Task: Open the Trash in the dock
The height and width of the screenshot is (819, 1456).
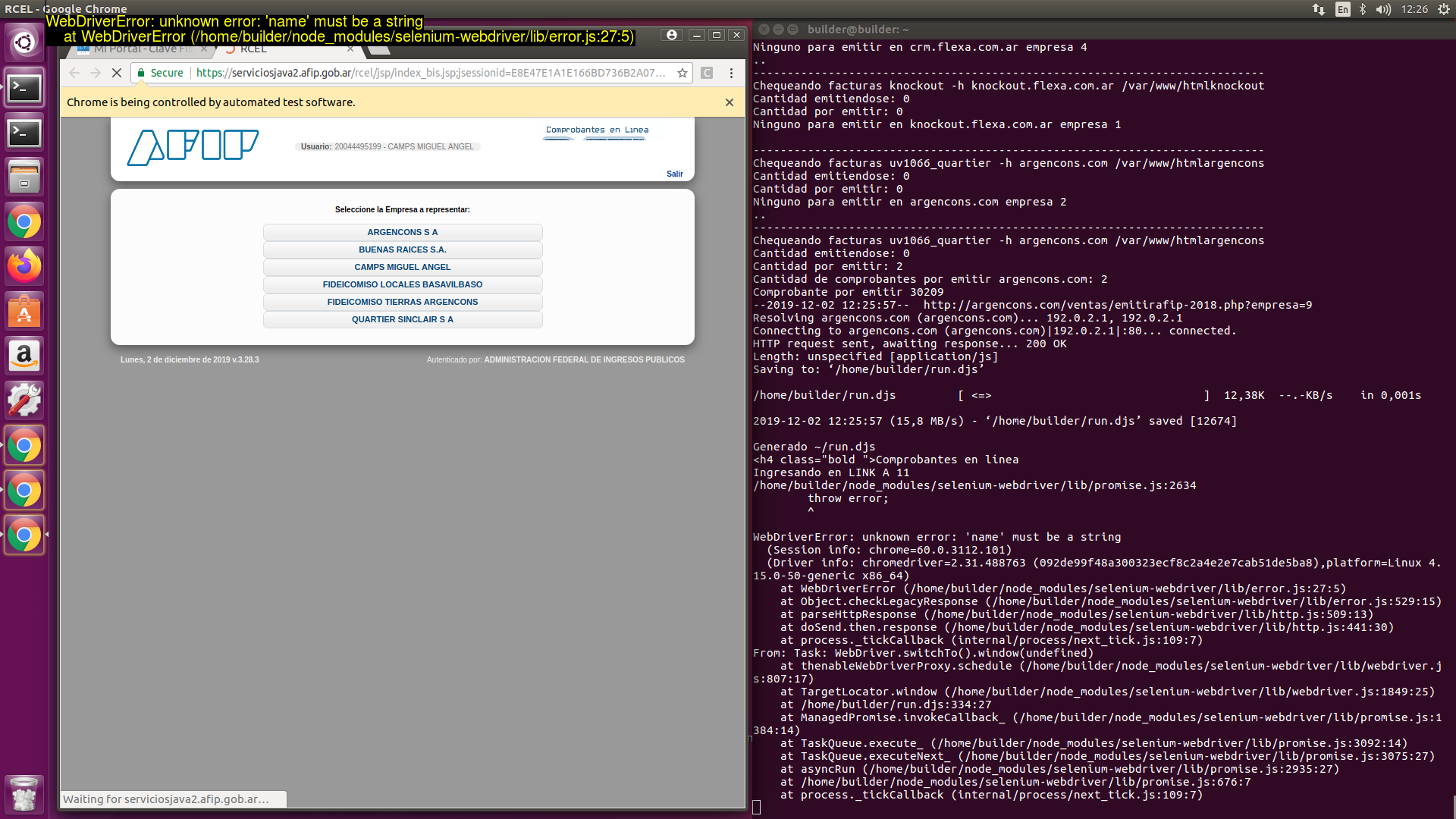Action: pyautogui.click(x=24, y=793)
